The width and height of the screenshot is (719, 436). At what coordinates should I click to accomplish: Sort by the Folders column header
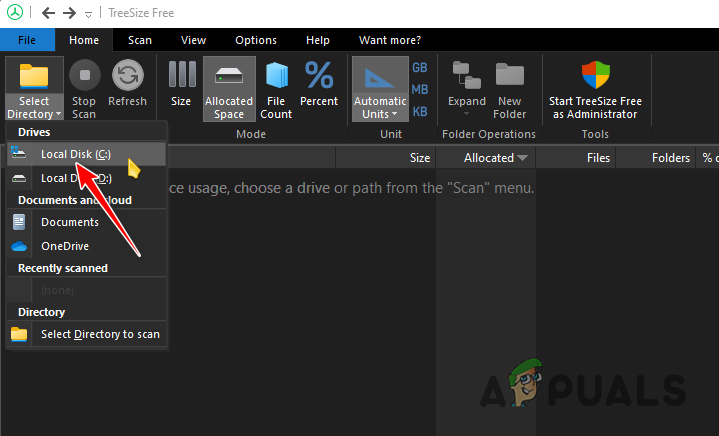pyautogui.click(x=656, y=158)
